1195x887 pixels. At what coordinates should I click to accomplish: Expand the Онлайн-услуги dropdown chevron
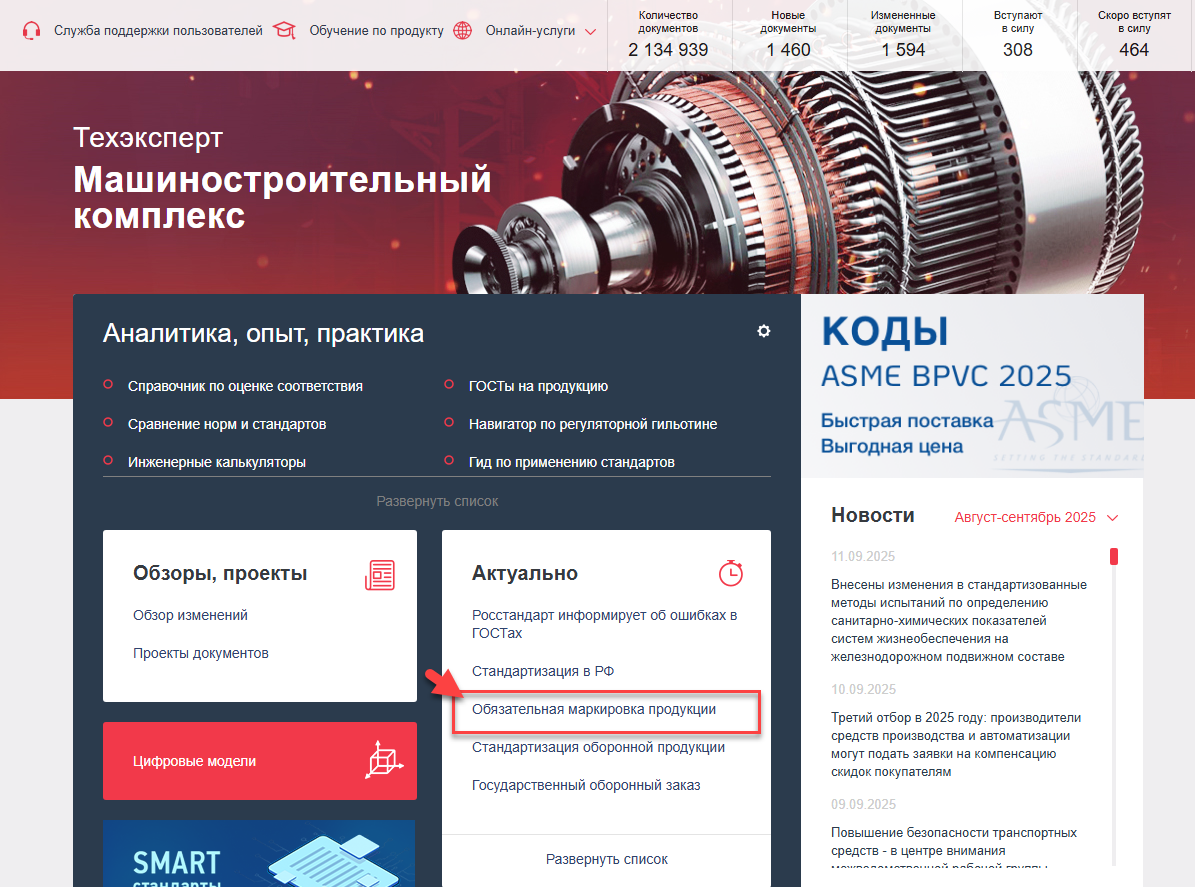pos(590,32)
